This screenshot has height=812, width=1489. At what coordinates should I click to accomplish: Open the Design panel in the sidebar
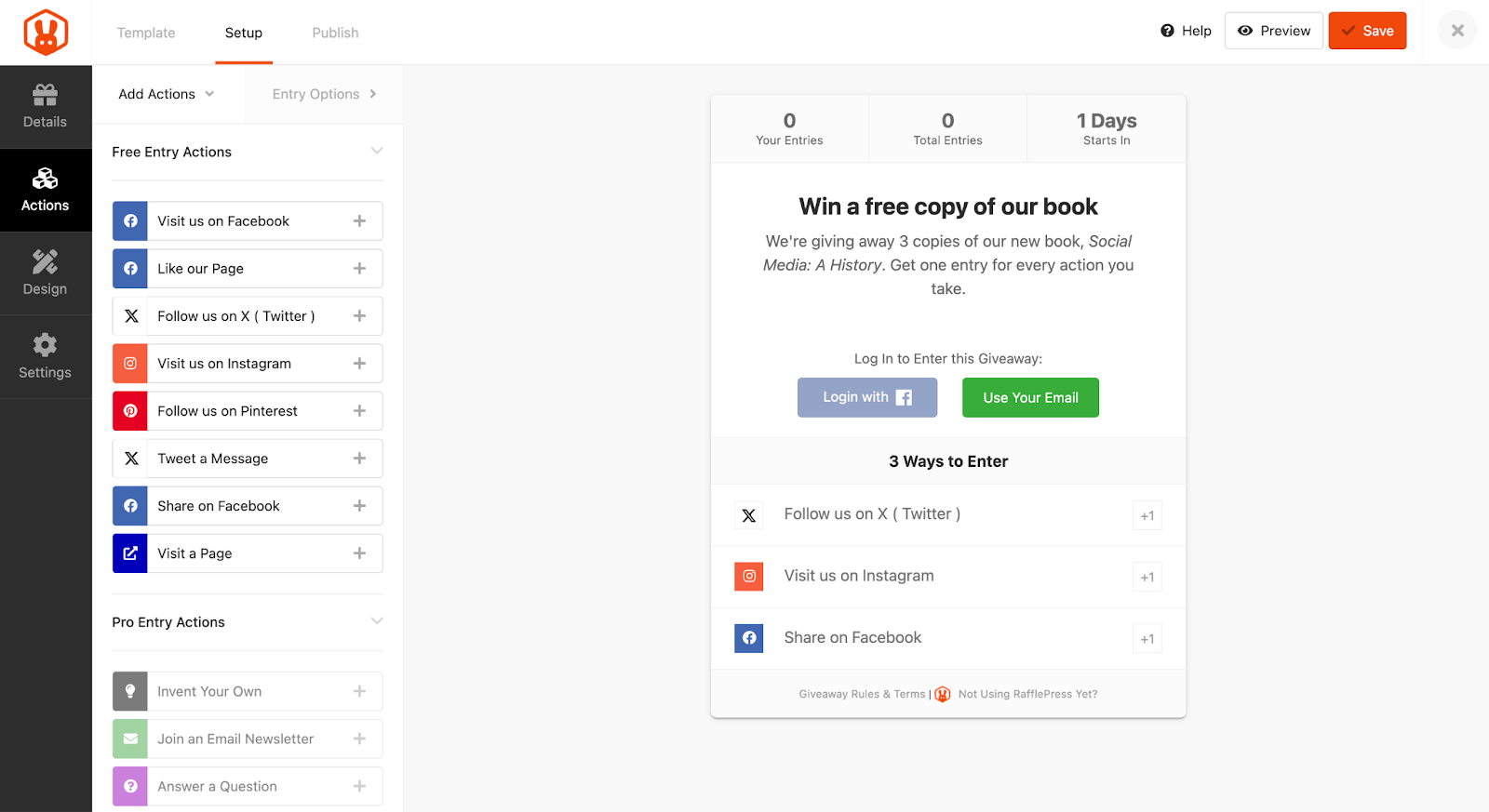pyautogui.click(x=46, y=273)
